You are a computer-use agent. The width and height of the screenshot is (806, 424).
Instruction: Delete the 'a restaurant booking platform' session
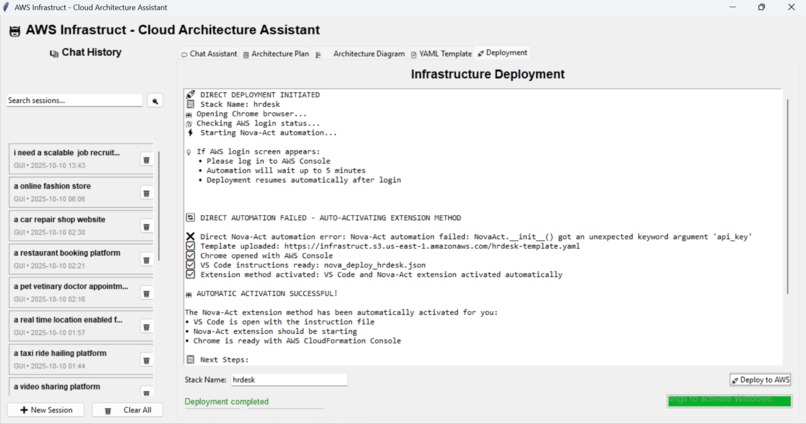146,260
